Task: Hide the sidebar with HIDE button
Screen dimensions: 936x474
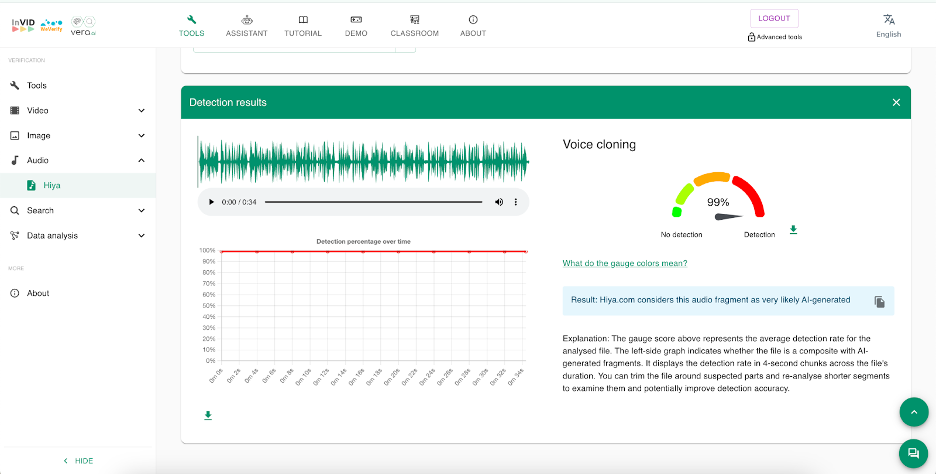Action: [78, 461]
